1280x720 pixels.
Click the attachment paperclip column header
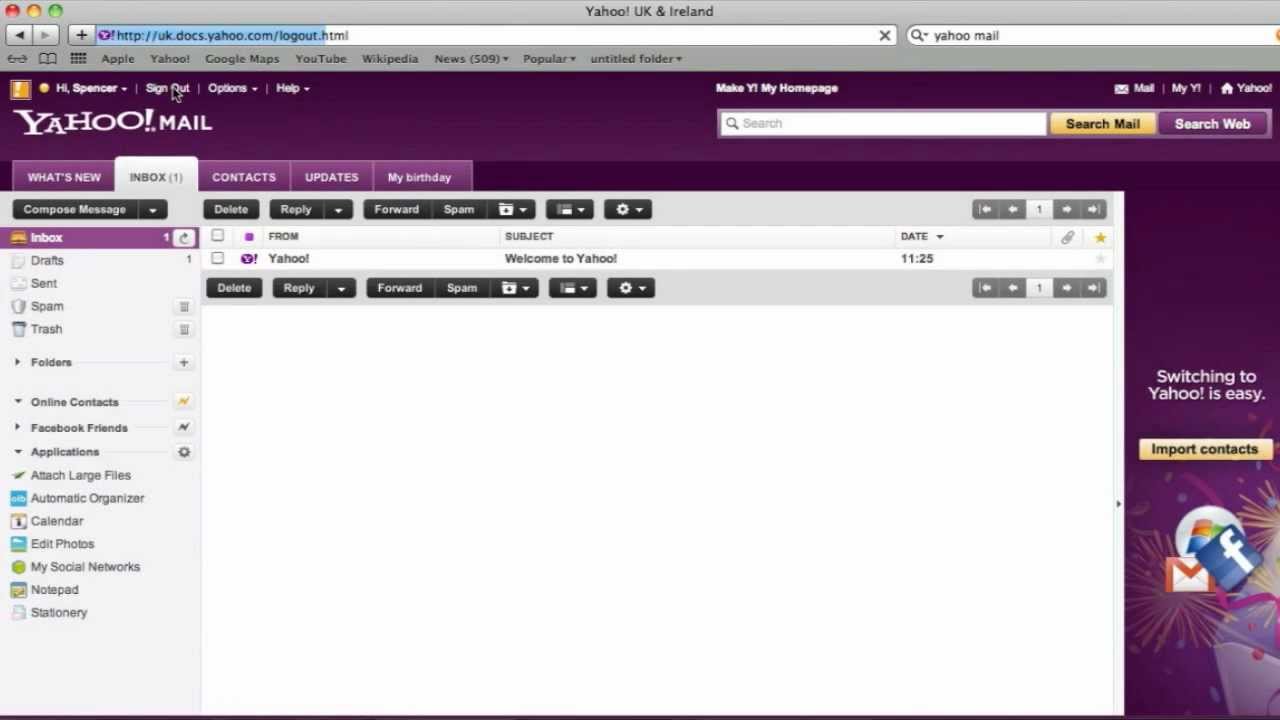coord(1067,237)
